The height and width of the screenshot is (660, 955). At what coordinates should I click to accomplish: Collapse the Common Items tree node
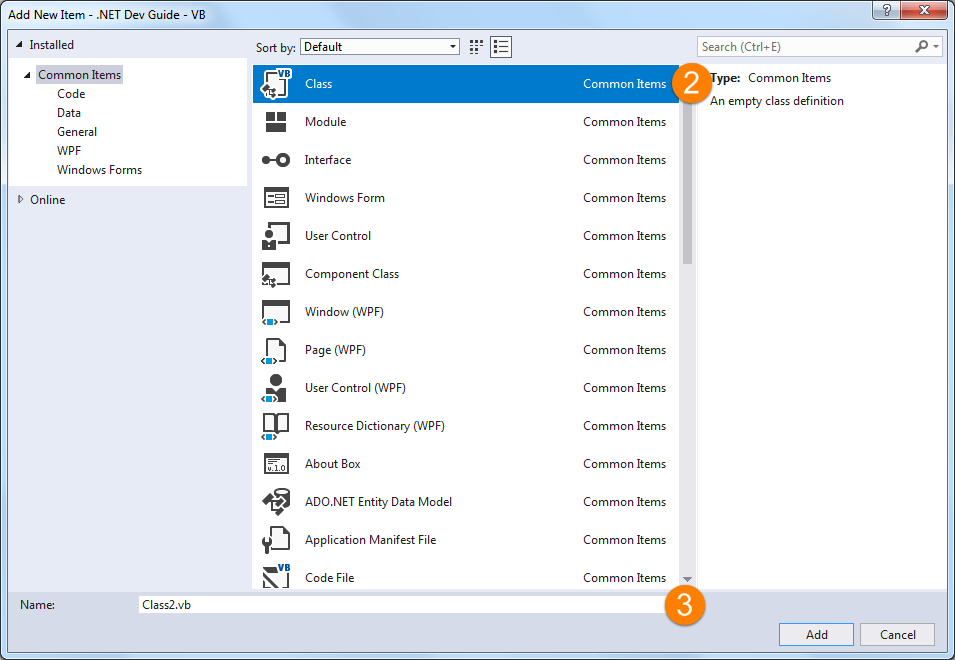(27, 75)
